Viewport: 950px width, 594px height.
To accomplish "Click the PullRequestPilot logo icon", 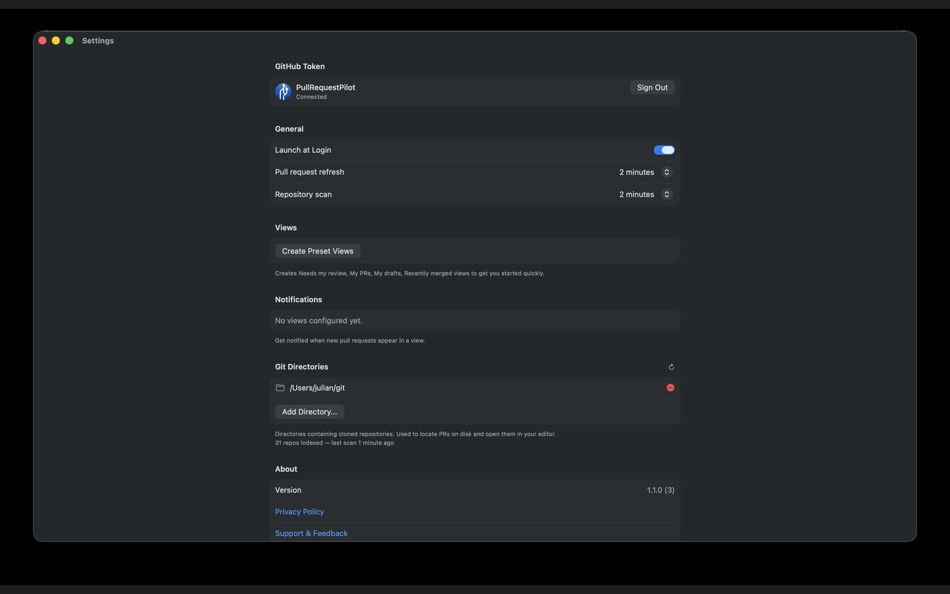I will click(283, 90).
